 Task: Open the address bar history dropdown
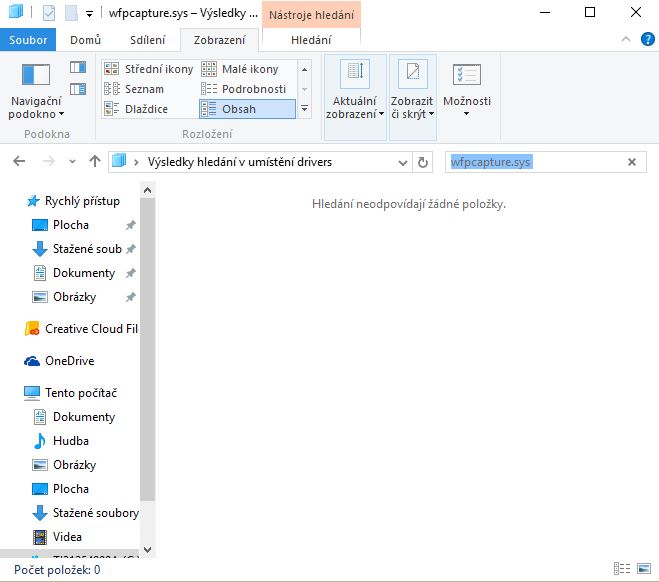(402, 162)
